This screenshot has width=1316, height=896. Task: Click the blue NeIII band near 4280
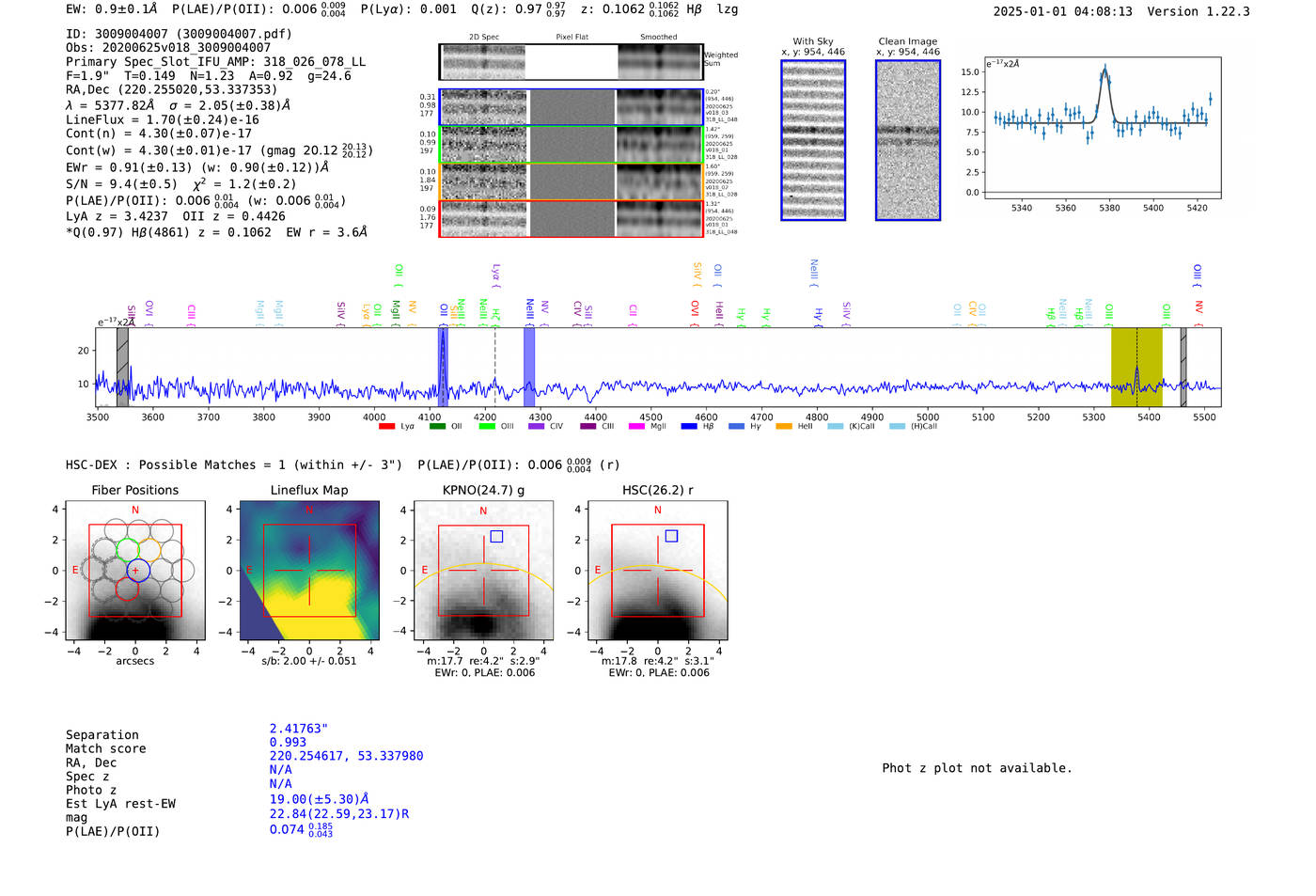coord(529,368)
